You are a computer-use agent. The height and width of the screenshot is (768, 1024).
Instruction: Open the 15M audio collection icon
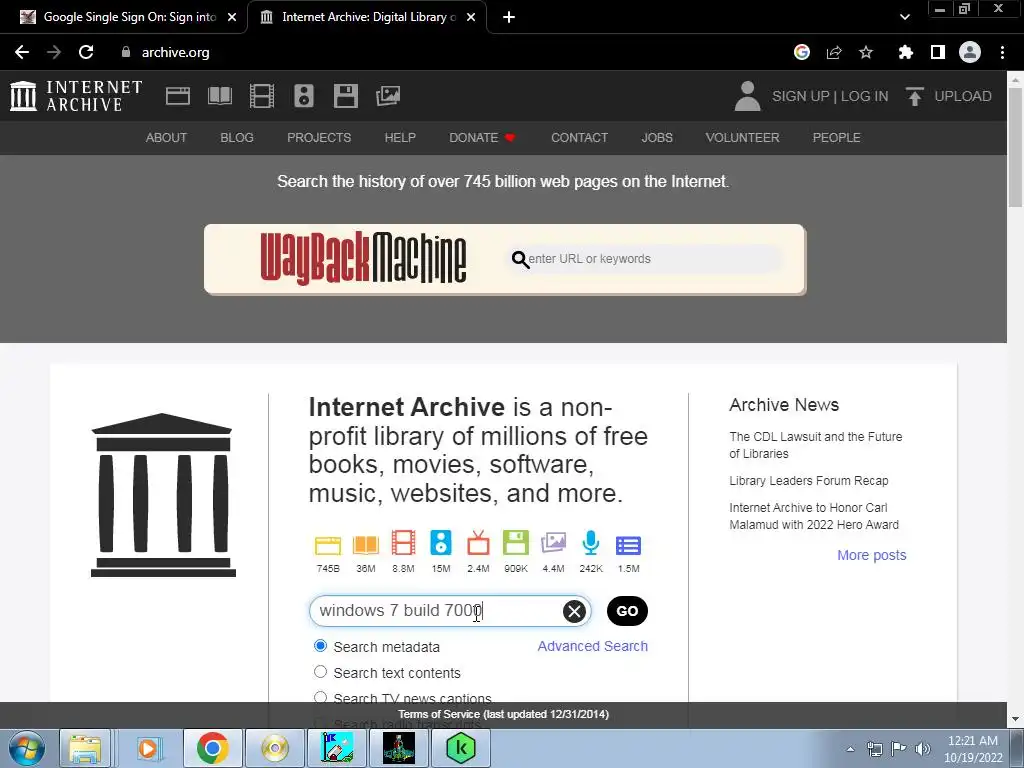click(x=441, y=543)
